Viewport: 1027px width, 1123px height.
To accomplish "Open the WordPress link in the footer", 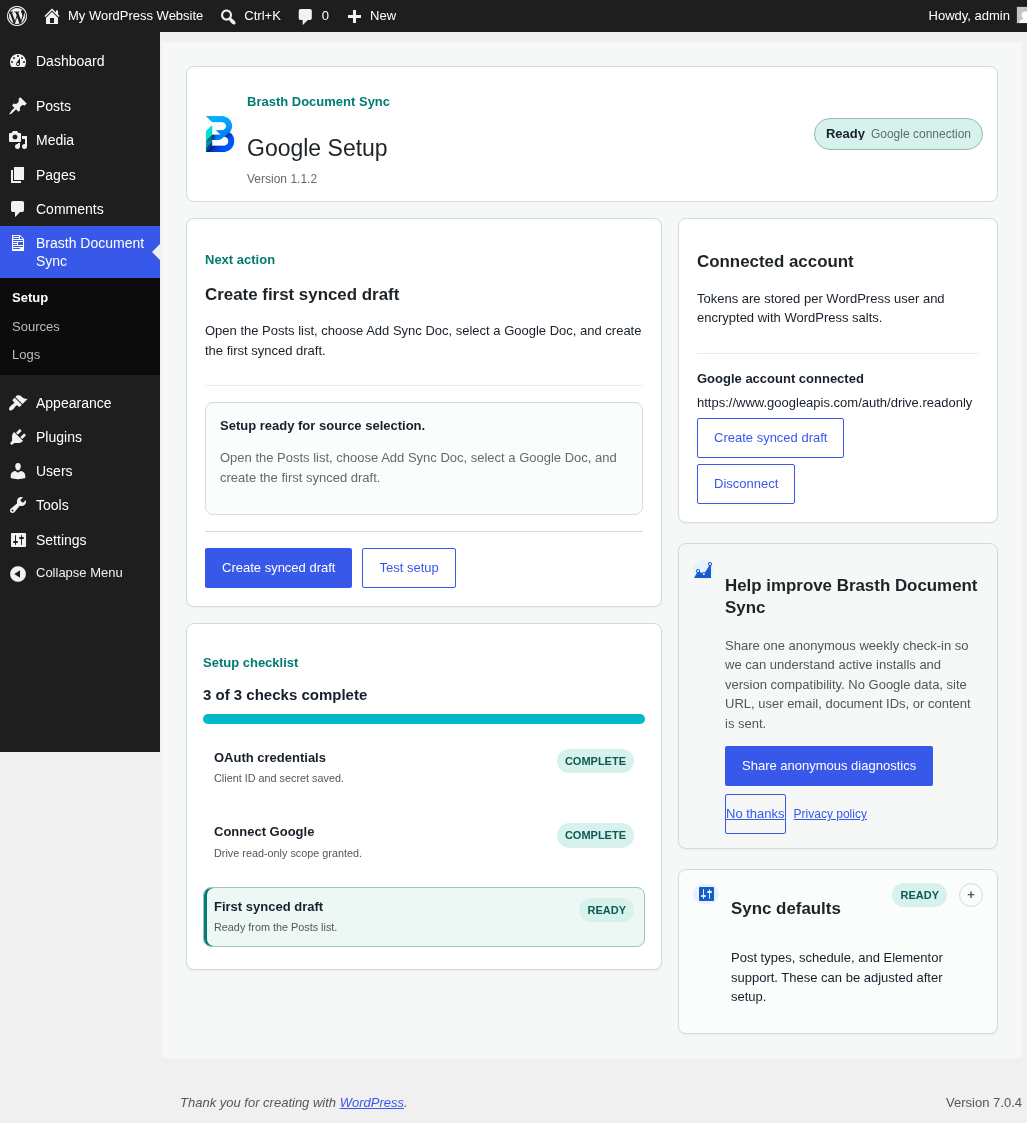I will click(x=372, y=1102).
